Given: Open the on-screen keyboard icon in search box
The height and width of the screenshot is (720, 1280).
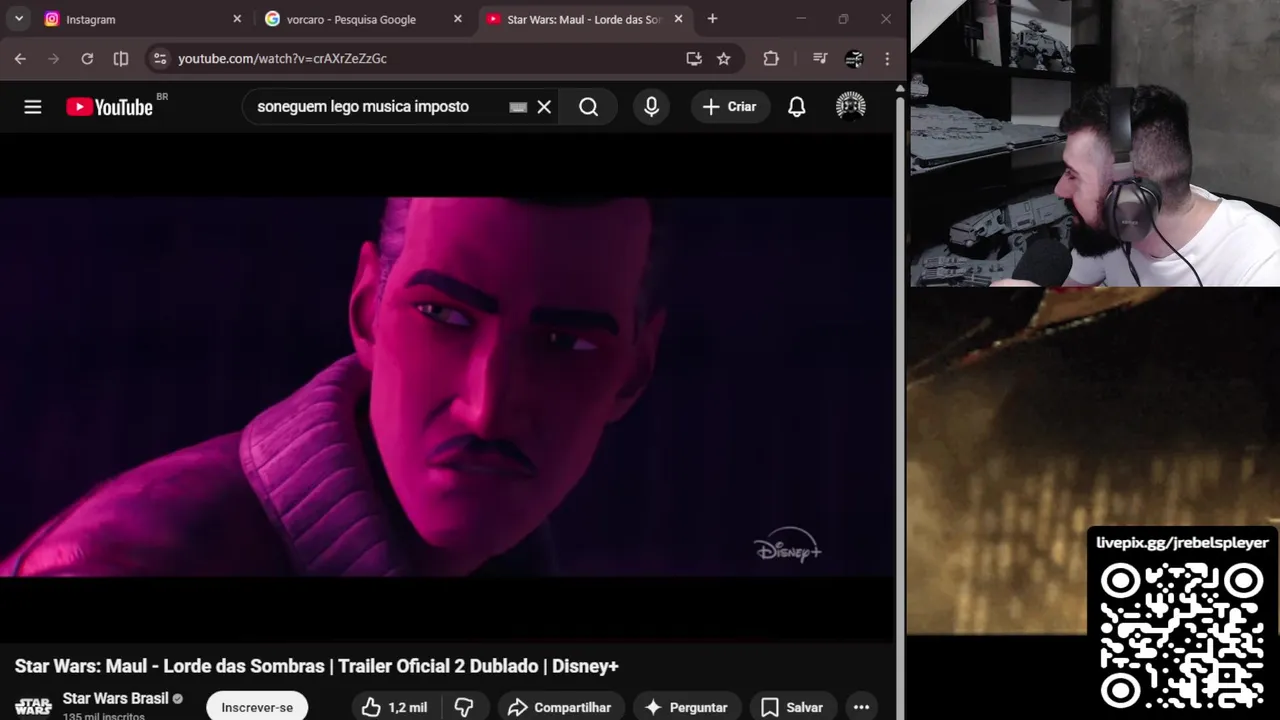Looking at the screenshot, I should [x=518, y=107].
